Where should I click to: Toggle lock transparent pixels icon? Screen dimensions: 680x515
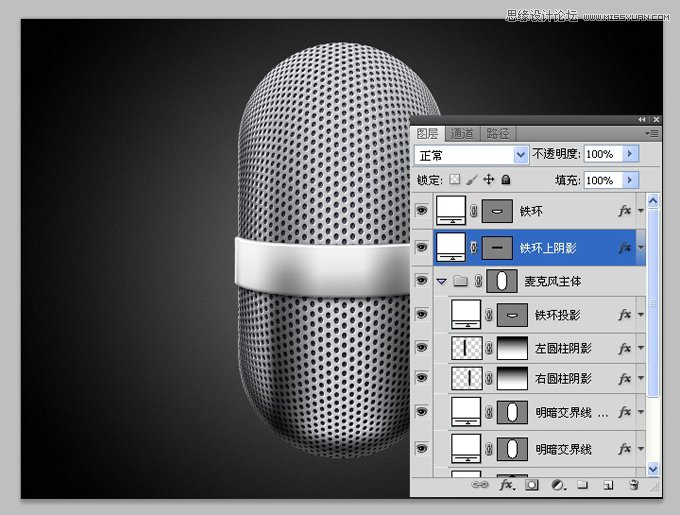pos(454,179)
